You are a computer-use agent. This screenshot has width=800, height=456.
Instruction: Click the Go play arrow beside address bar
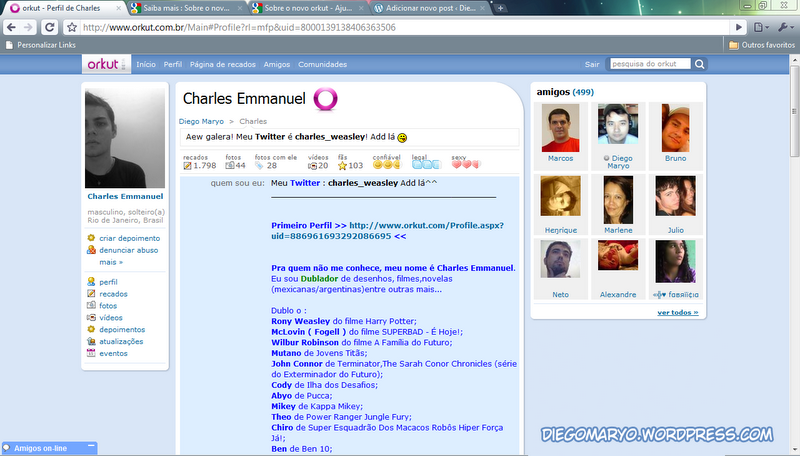738,27
